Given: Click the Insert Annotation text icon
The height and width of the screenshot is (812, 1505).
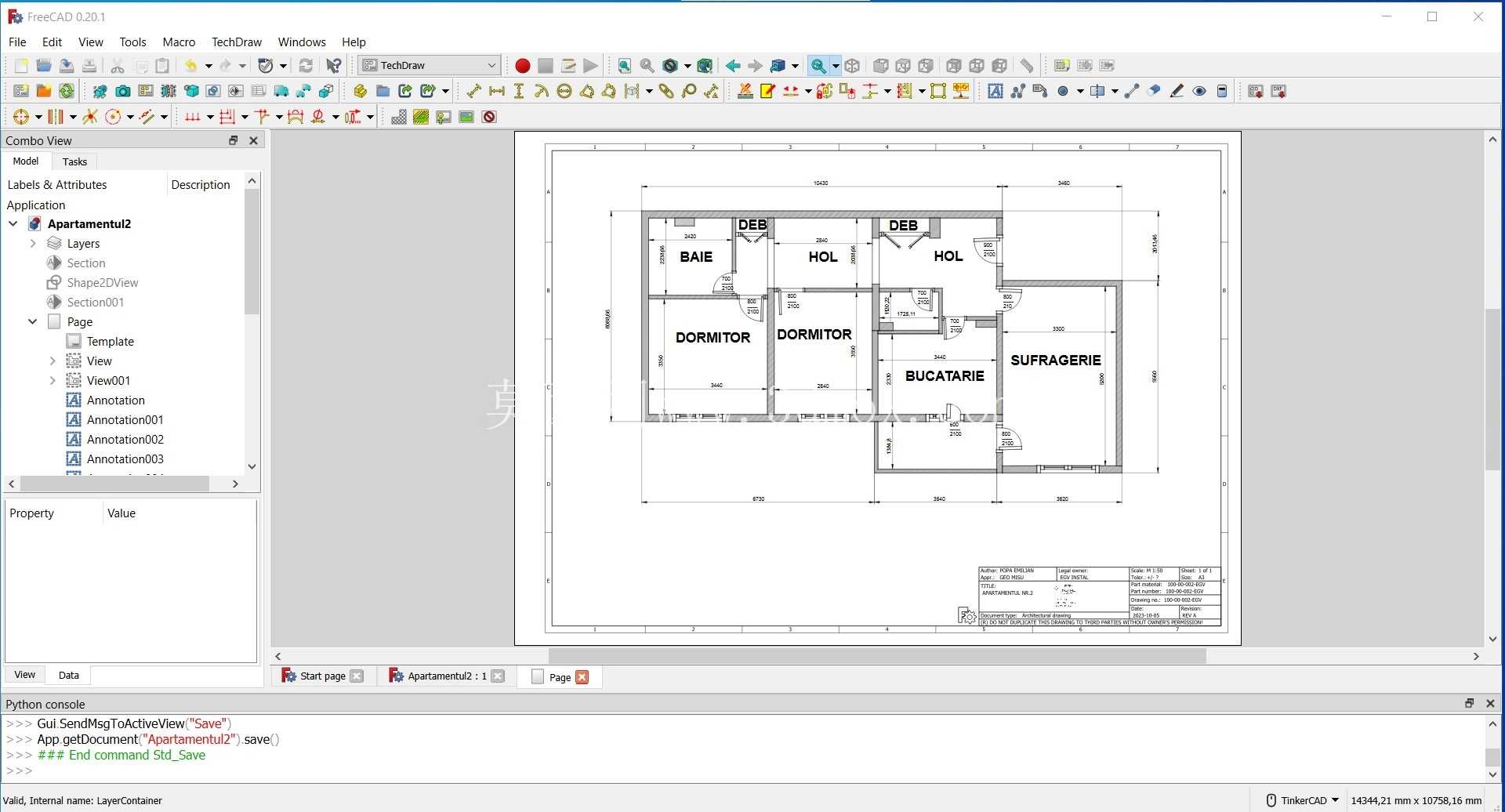Looking at the screenshot, I should tap(995, 92).
